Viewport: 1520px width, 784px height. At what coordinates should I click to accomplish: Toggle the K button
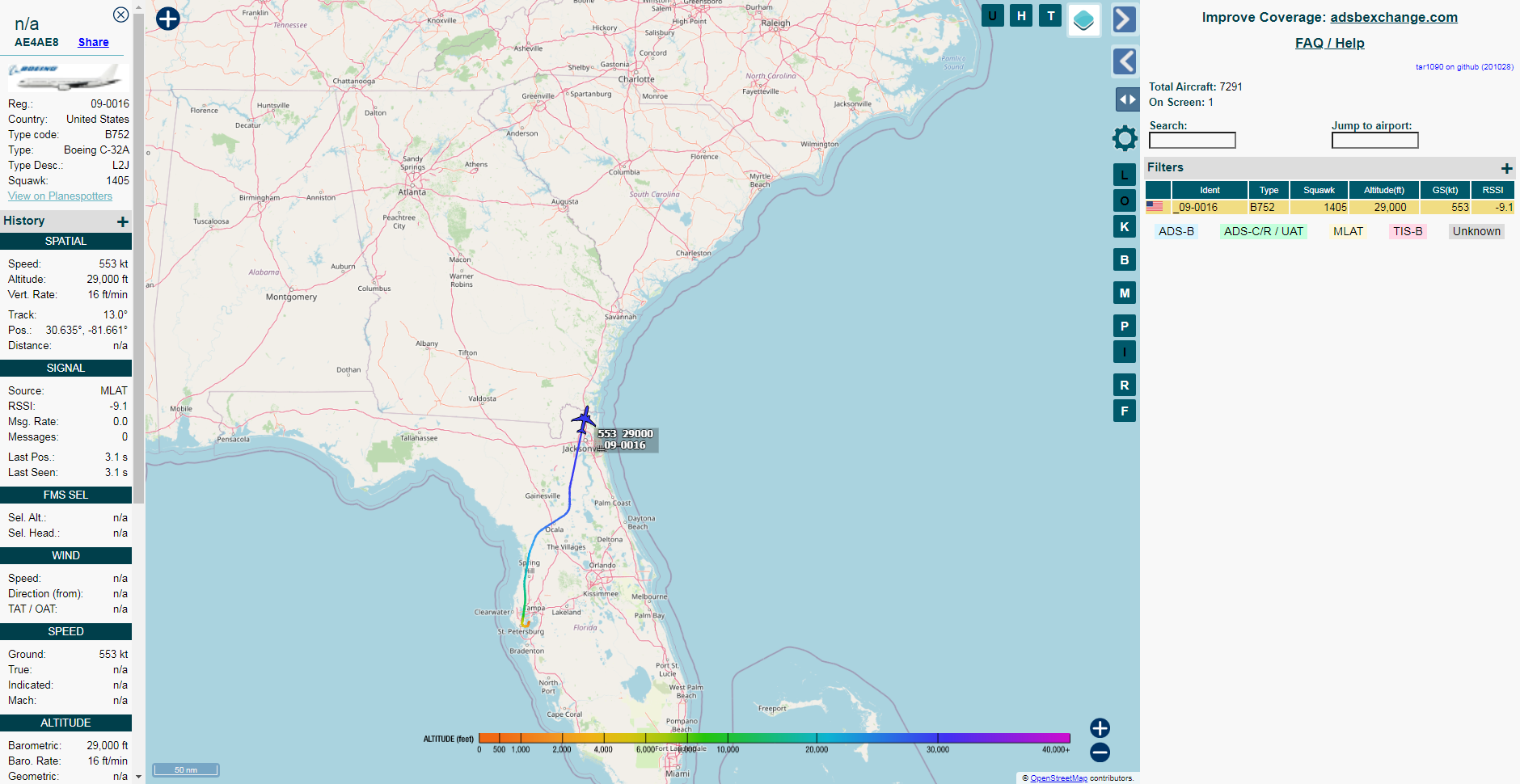coord(1125,226)
